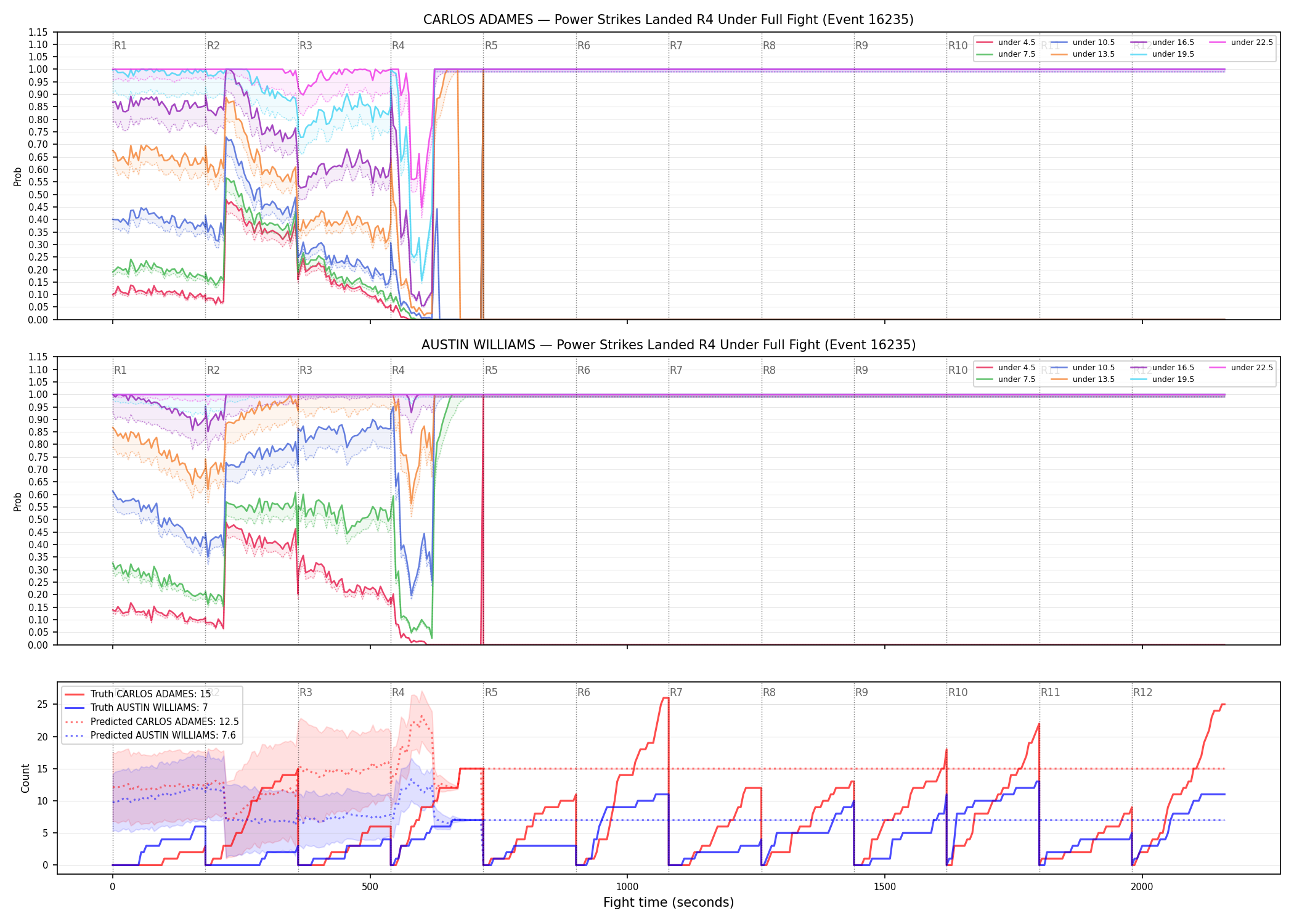Click the 'under 4.5' legend entry in top chart
1294x924 pixels.
pyautogui.click(x=1006, y=43)
